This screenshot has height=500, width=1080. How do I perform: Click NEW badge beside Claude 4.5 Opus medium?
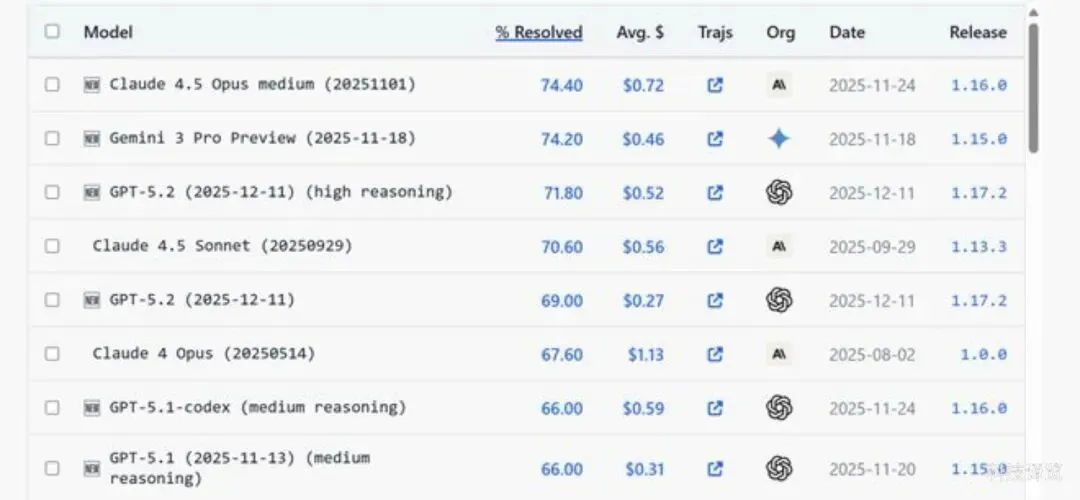[92, 85]
